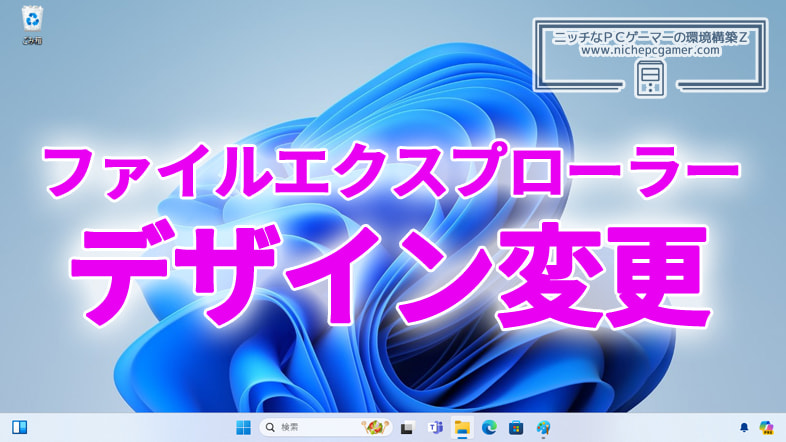This screenshot has width=786, height=442.
Task: Launch Microsoft Edge from the taskbar
Action: (x=489, y=427)
